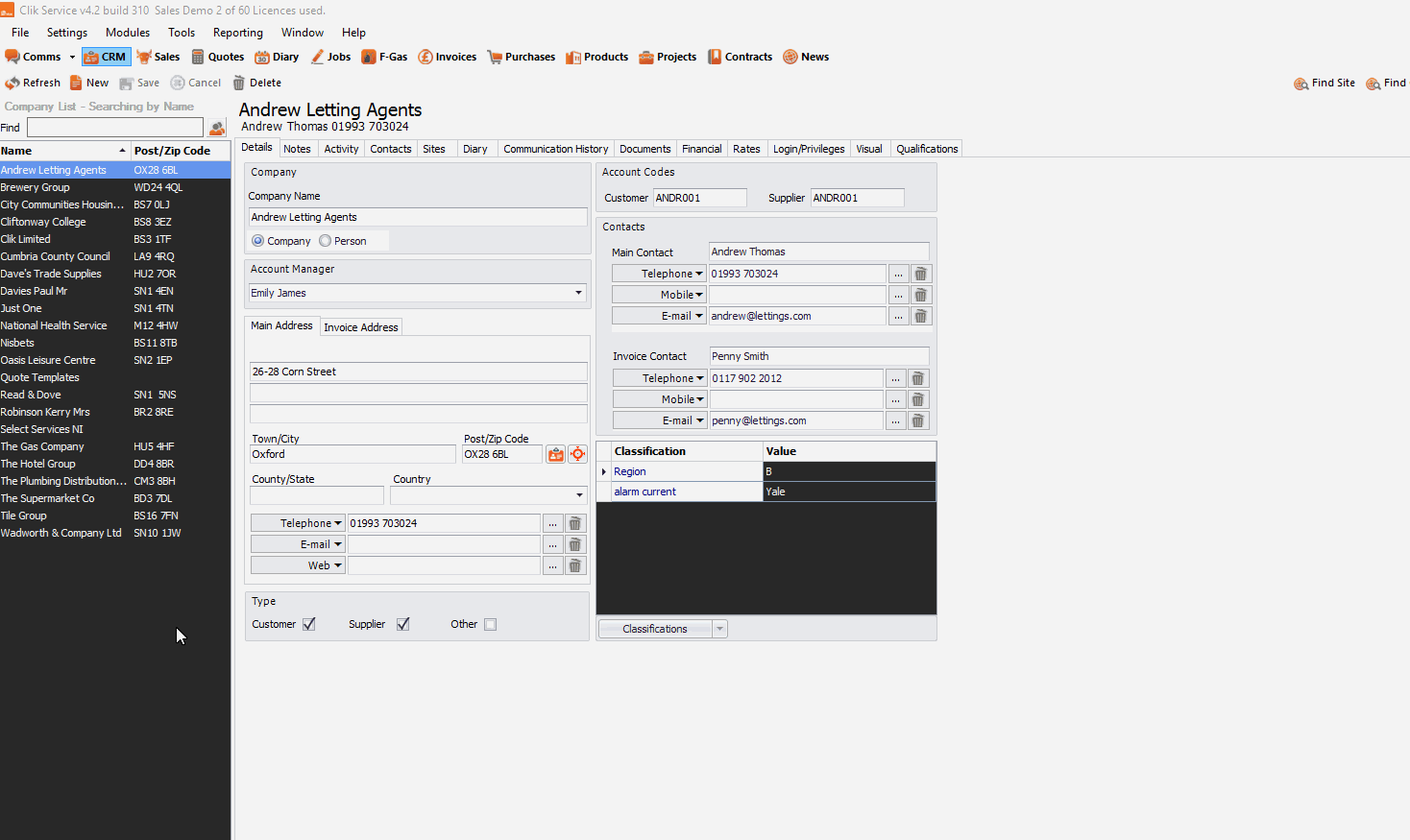Image resolution: width=1410 pixels, height=840 pixels.
Task: Open the Quotes module
Action: pyautogui.click(x=218, y=57)
